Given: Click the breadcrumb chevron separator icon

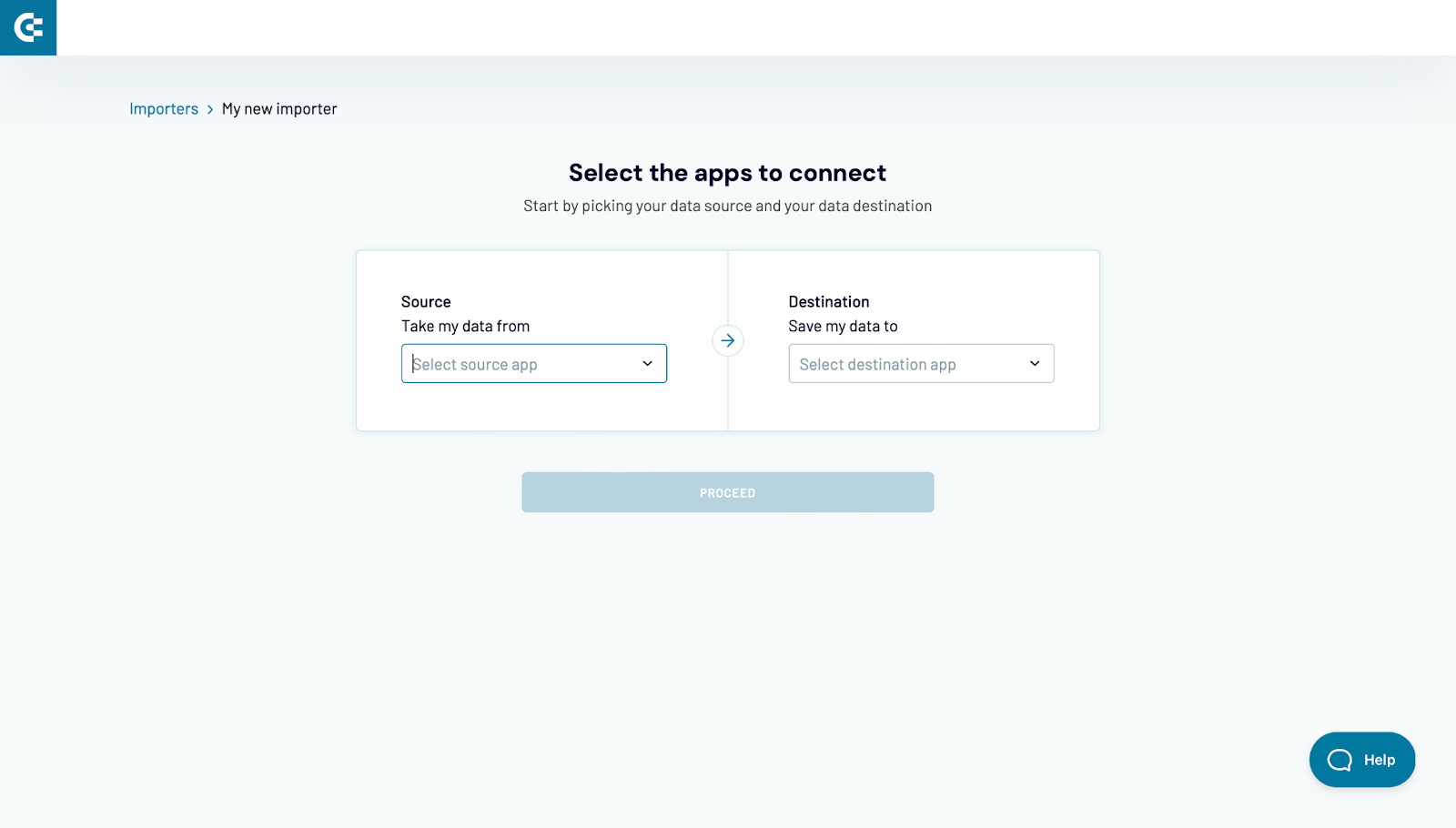Looking at the screenshot, I should point(210,109).
